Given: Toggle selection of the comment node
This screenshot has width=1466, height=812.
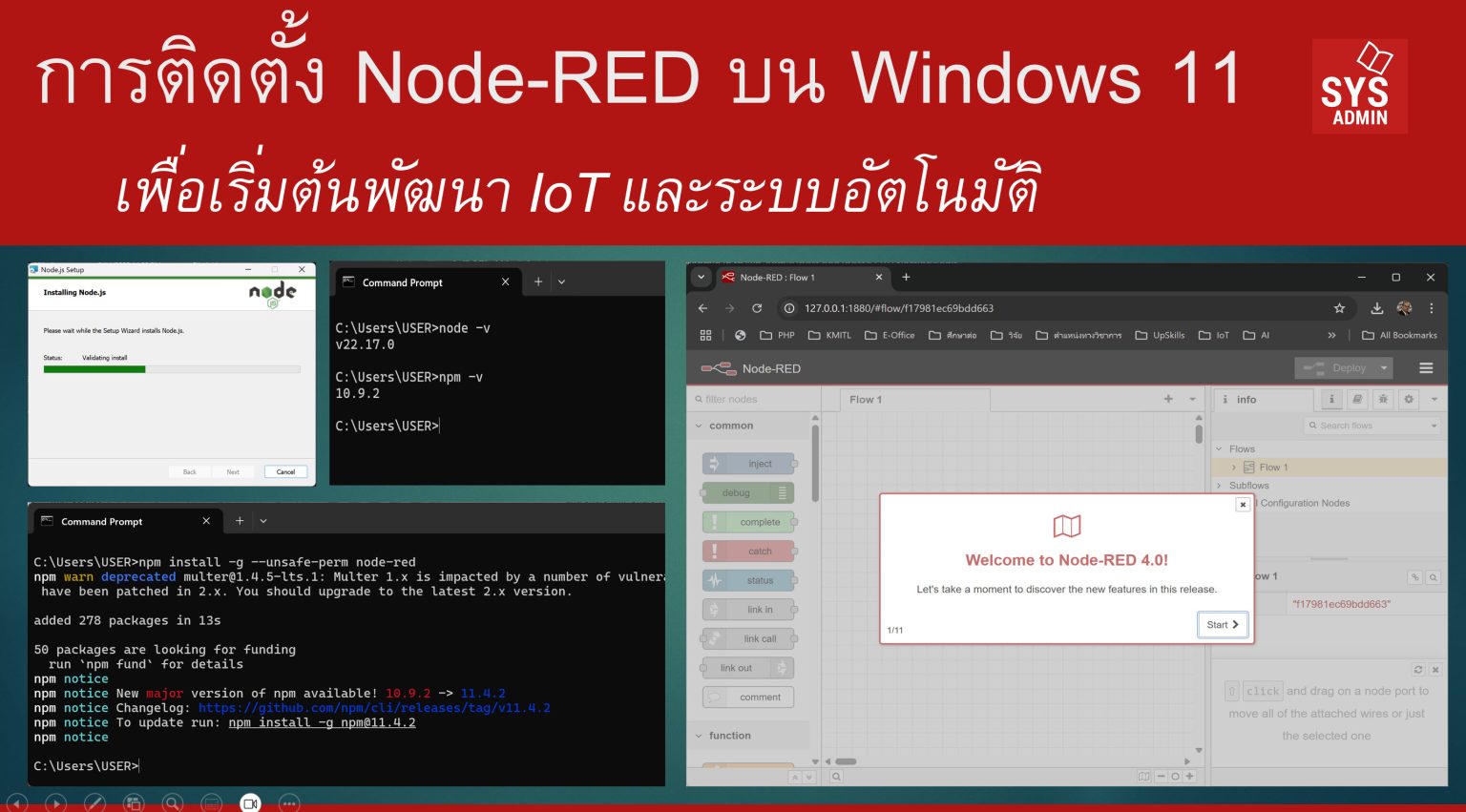Looking at the screenshot, I should click(x=749, y=697).
